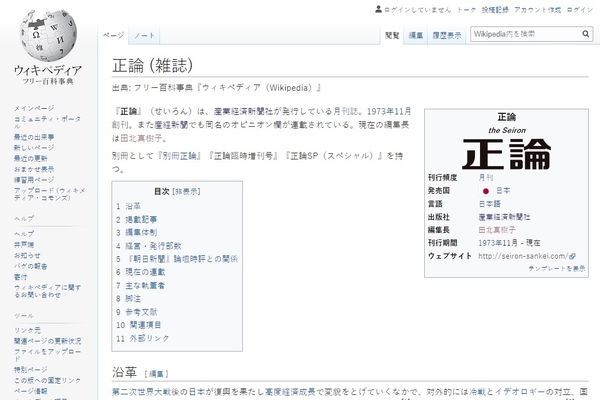The height and width of the screenshot is (400, 600).
Task: Click 編集 link beside 沿革 heading
Action: coord(156,374)
